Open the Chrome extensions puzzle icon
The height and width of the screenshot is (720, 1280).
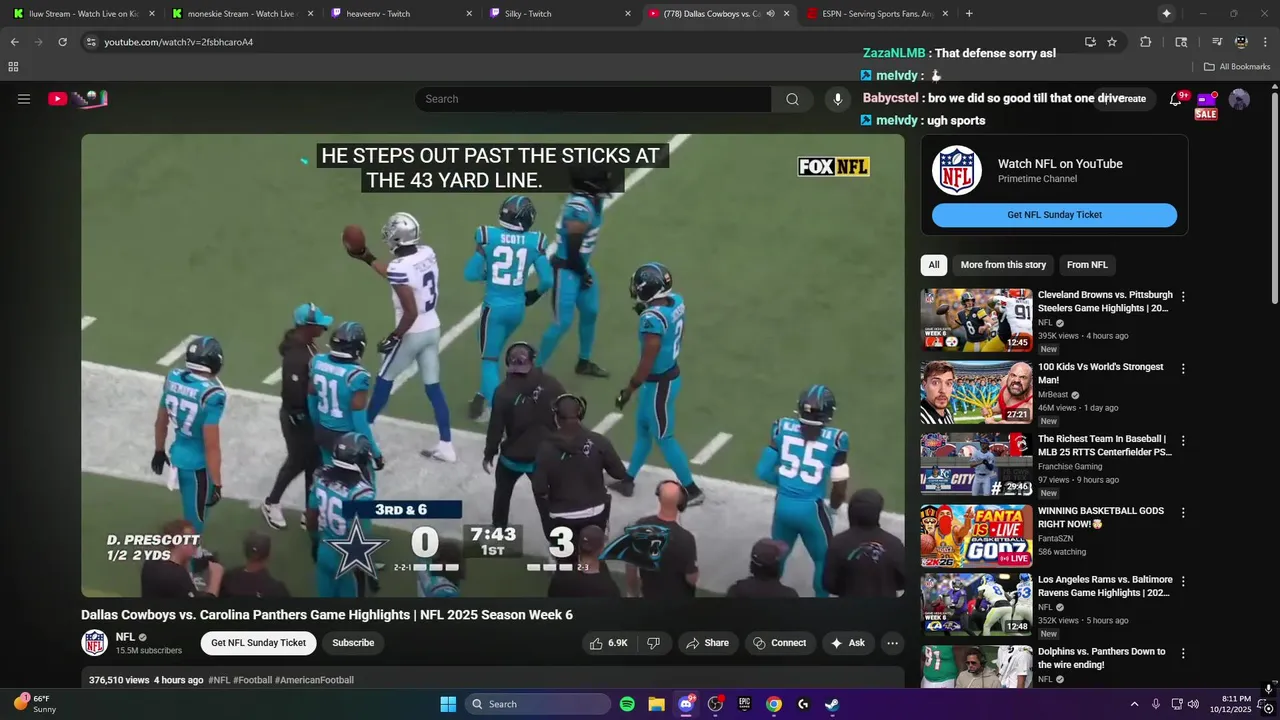coord(1146,42)
